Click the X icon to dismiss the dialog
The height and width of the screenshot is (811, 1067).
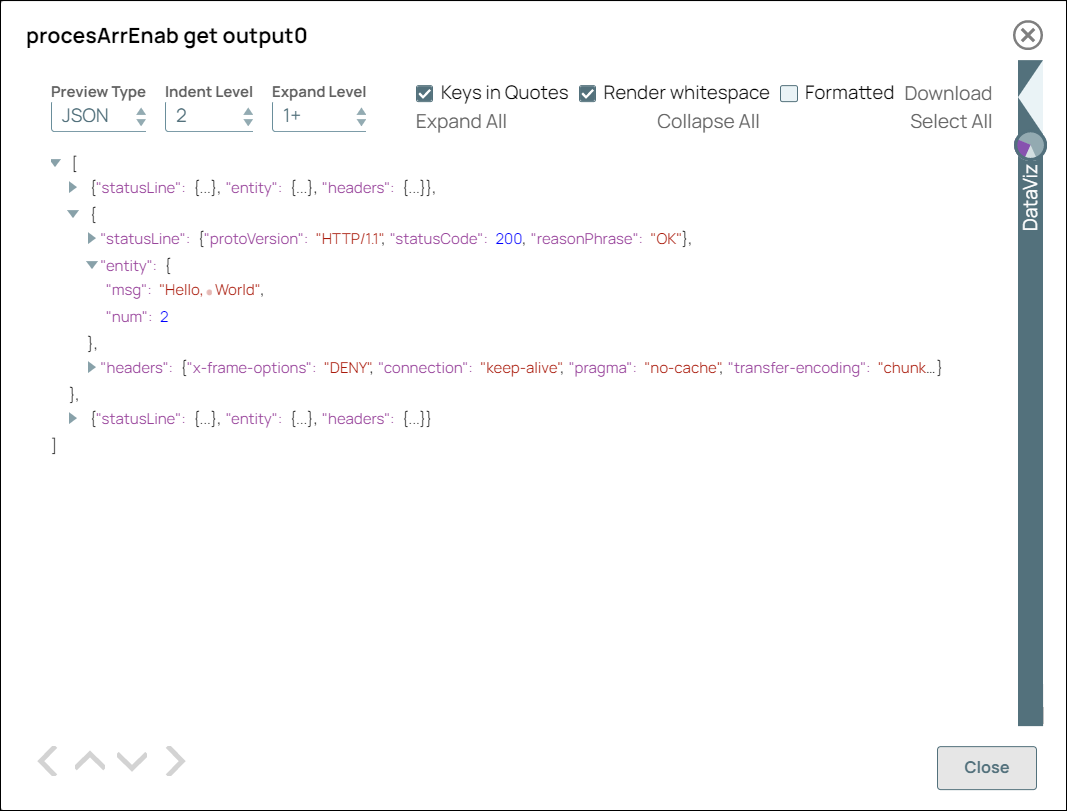pyautogui.click(x=1028, y=36)
